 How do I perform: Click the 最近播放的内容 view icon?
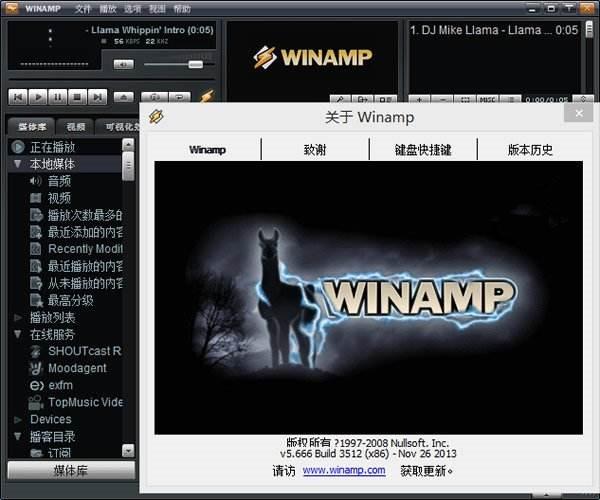(36, 266)
